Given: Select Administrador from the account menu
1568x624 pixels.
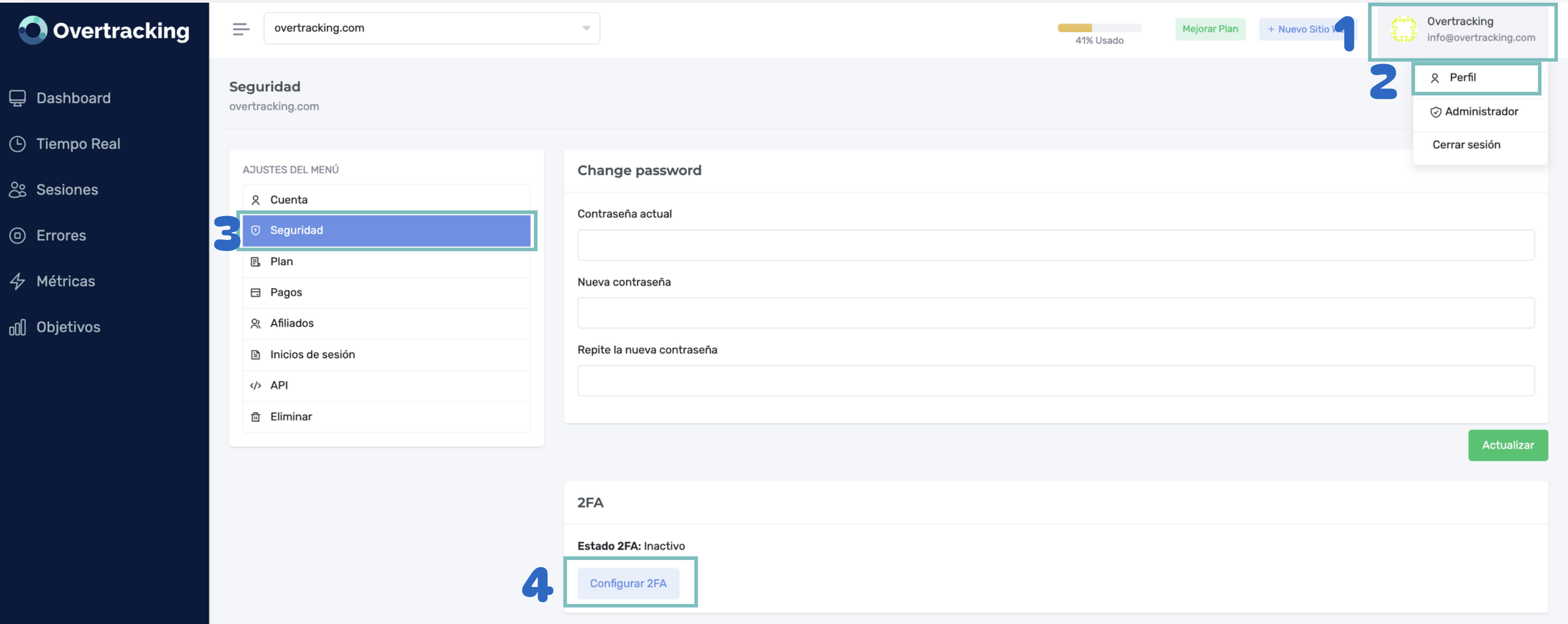Looking at the screenshot, I should [1479, 112].
